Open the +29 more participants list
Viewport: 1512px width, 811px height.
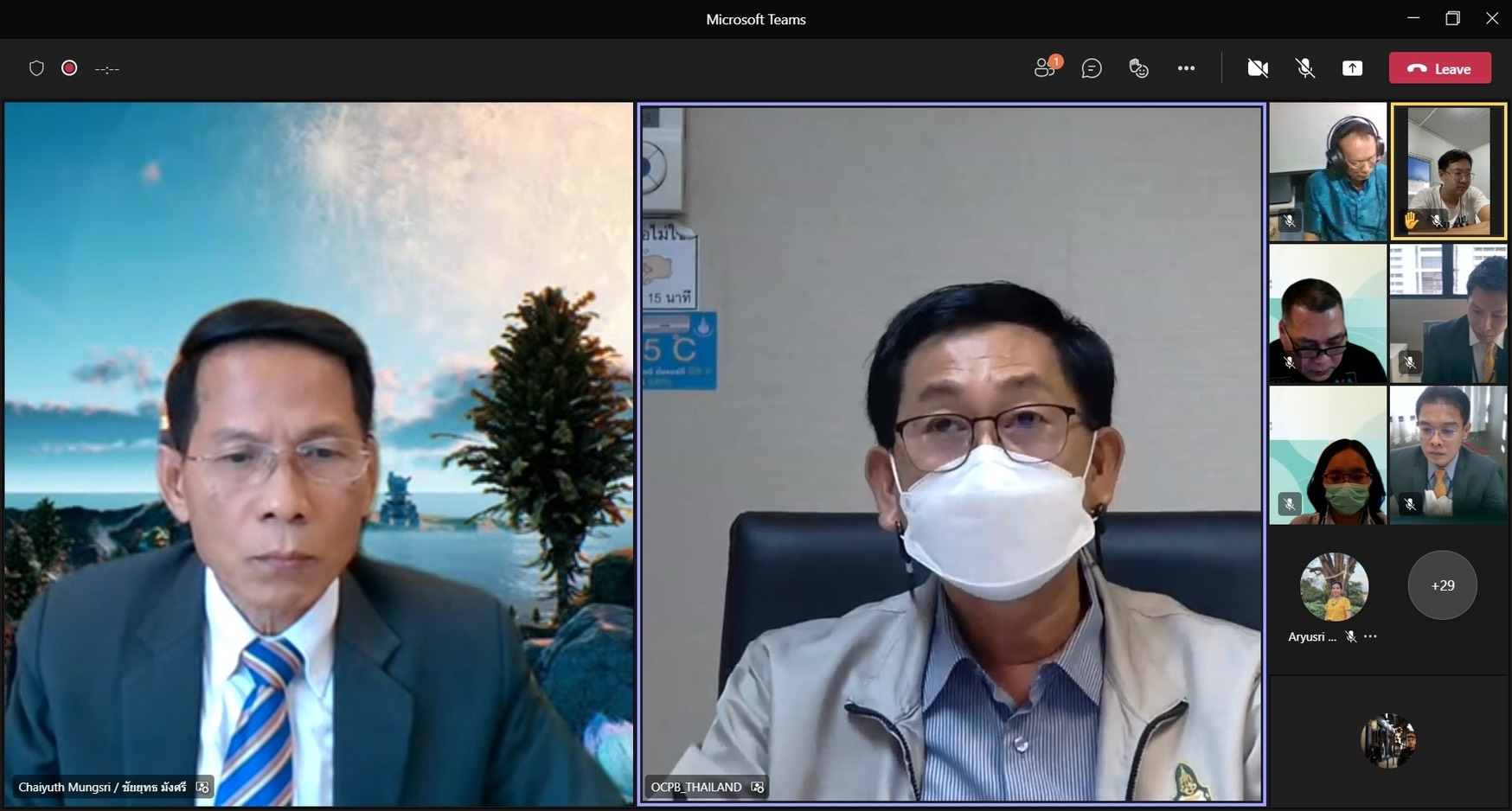click(1442, 585)
